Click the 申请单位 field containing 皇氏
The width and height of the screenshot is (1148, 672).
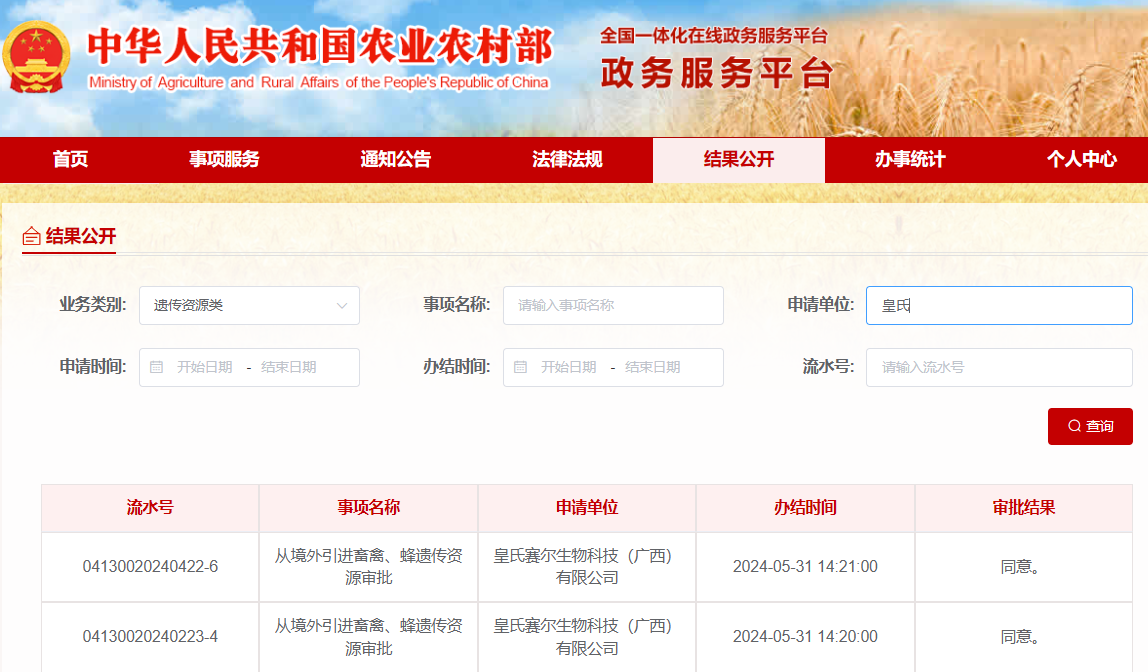998,305
